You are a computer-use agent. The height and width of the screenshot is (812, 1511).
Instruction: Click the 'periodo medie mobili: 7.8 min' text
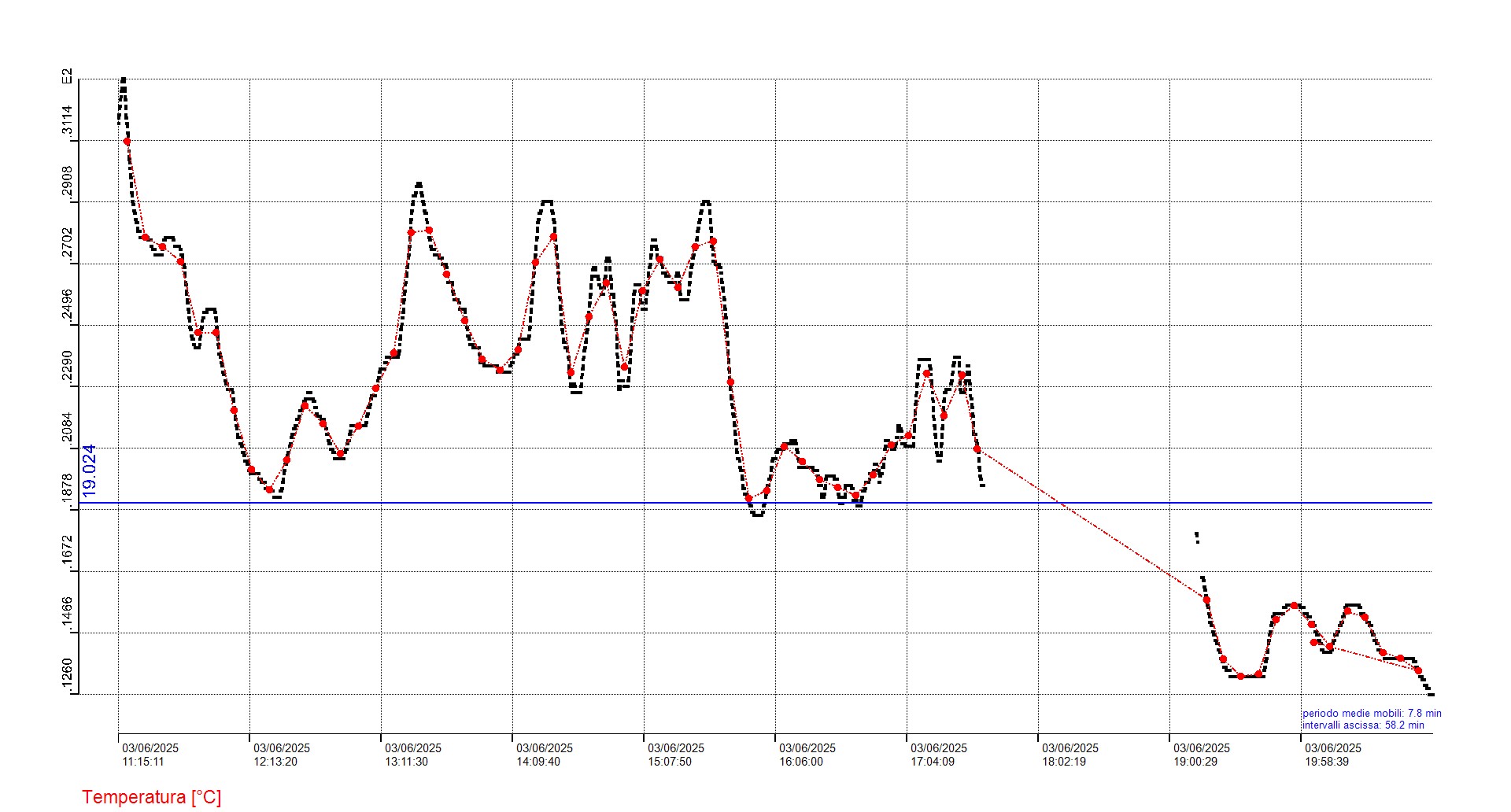tap(1372, 714)
